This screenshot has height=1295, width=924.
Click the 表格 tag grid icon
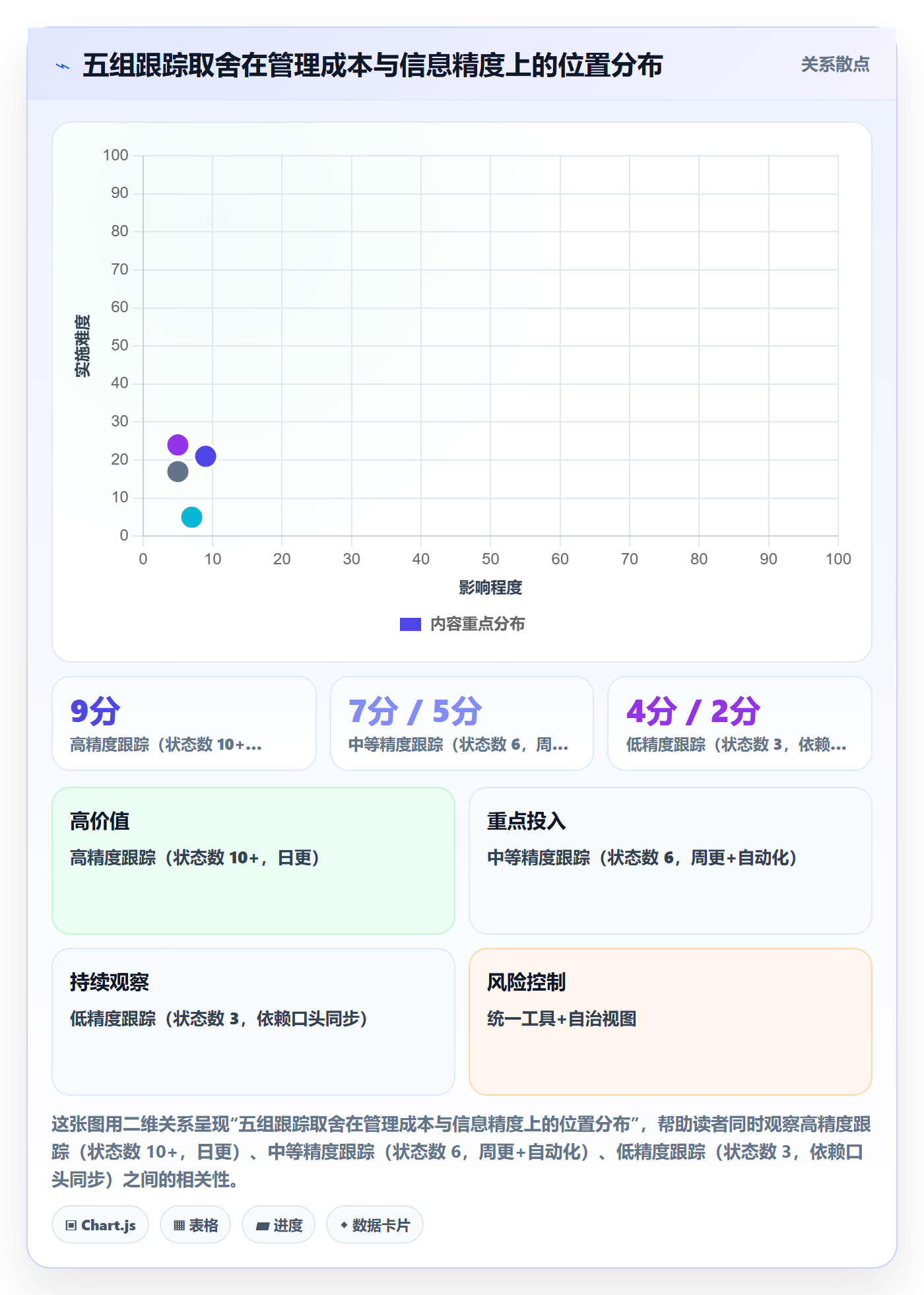[x=179, y=1226]
